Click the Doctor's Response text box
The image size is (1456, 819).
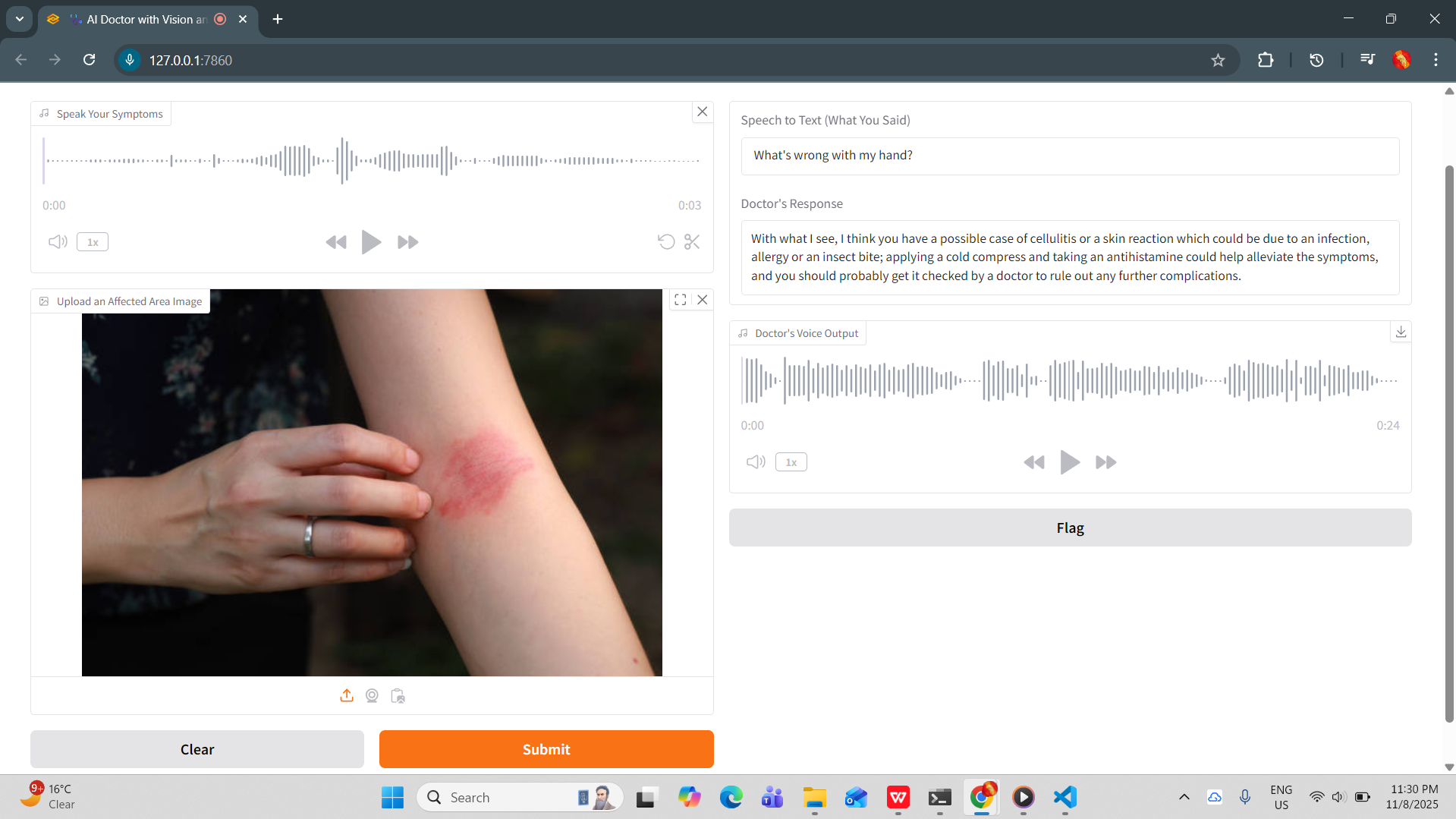[1070, 257]
